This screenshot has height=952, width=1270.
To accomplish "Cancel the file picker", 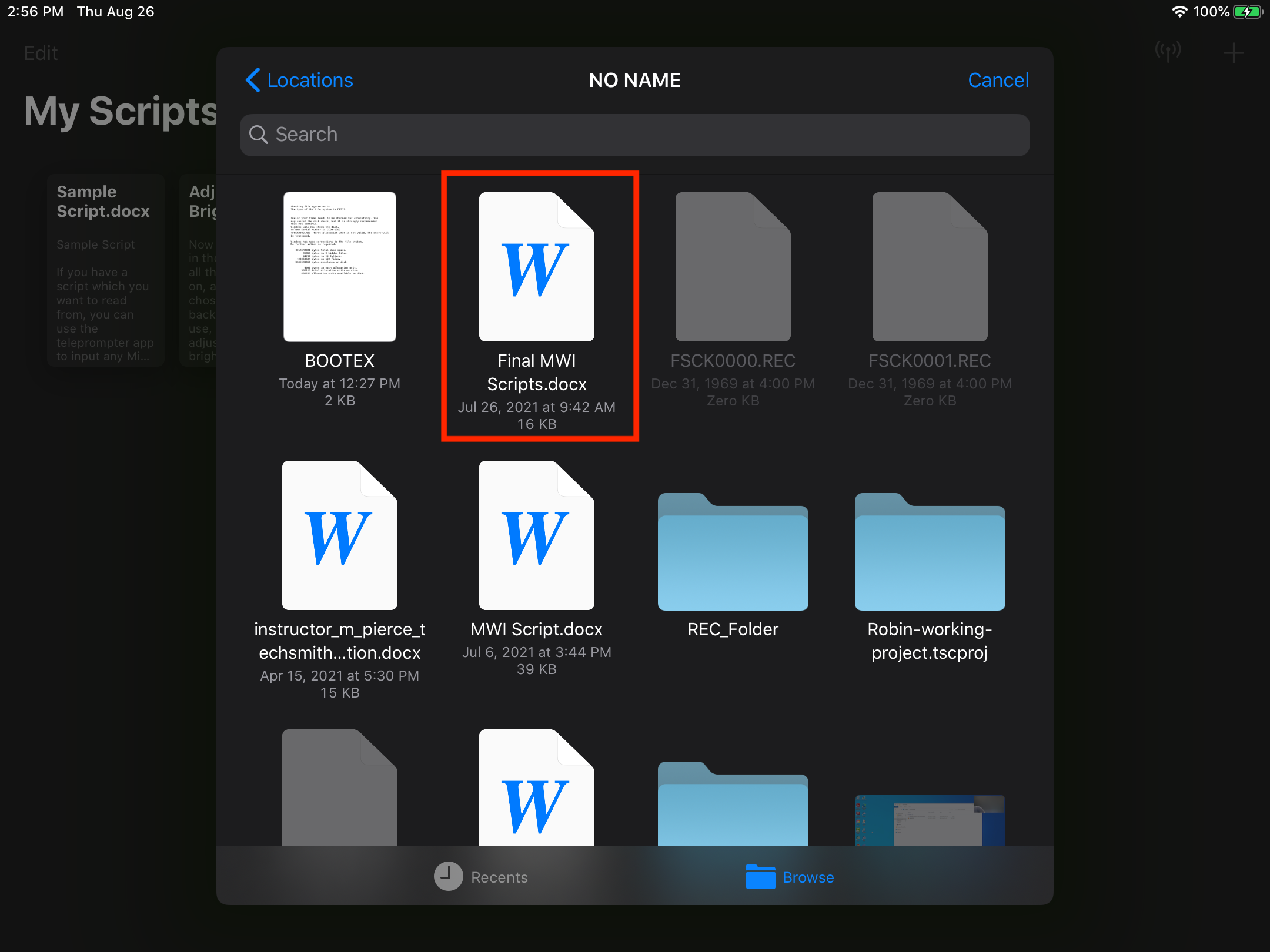I will point(998,80).
